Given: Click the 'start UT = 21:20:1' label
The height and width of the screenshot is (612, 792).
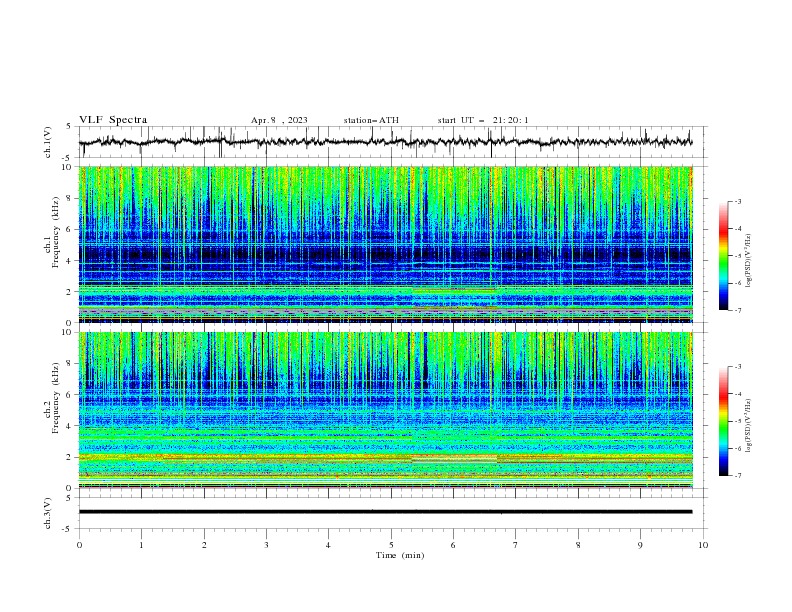Looking at the screenshot, I should tap(483, 120).
